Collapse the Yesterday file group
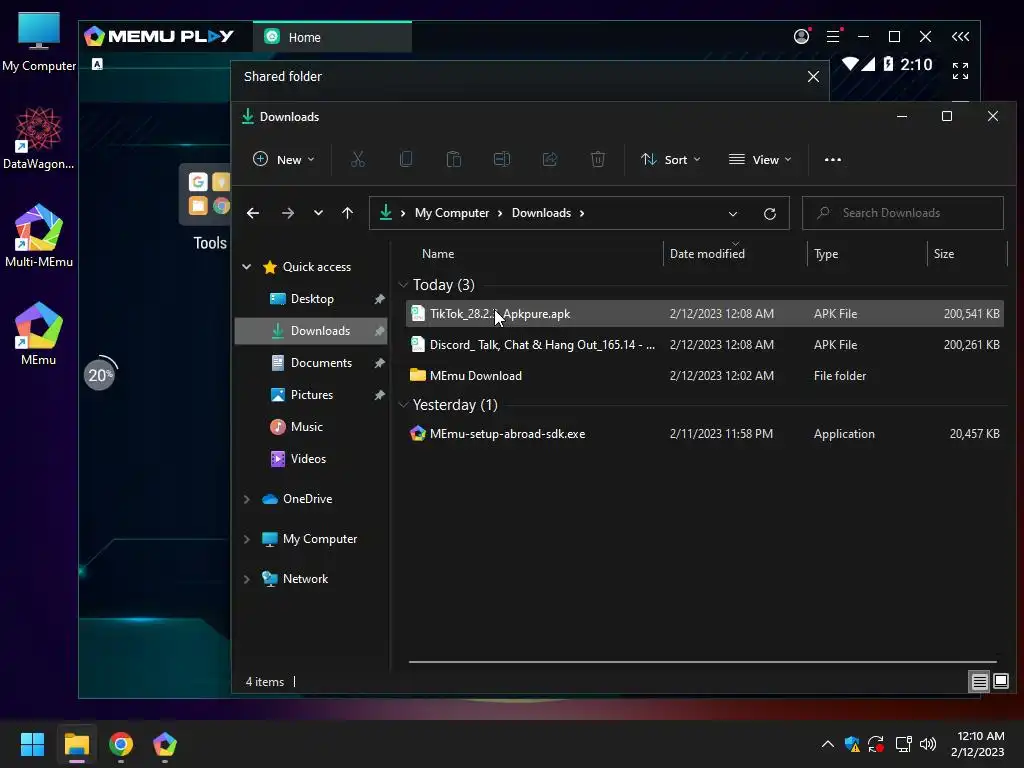 pyautogui.click(x=403, y=405)
